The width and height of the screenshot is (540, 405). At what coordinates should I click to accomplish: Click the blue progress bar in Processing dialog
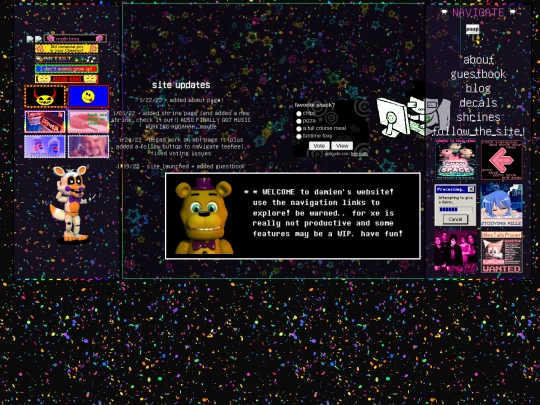click(x=455, y=209)
